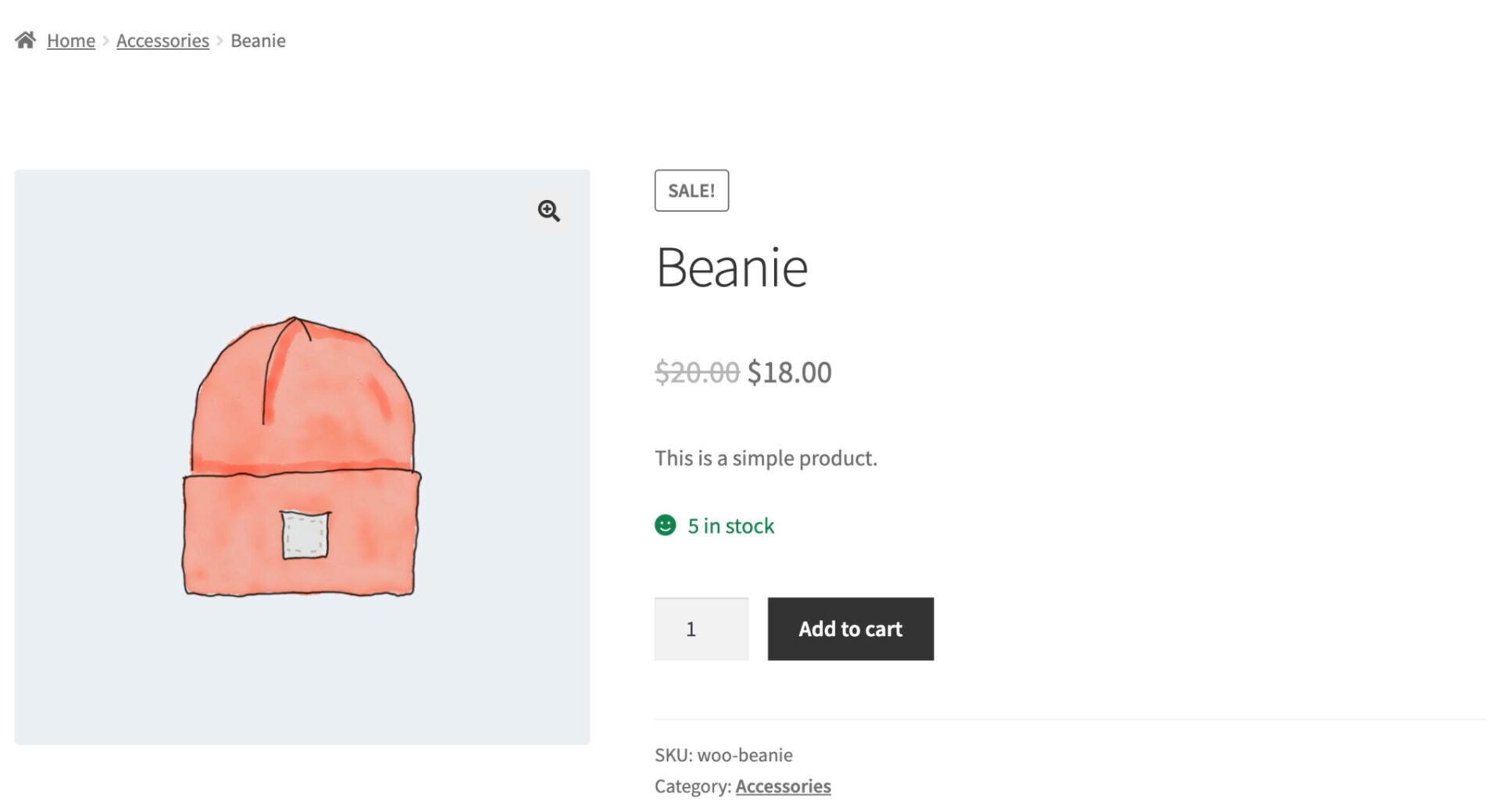Click the SALE! badge
Viewport: 1500px width, 812px height.
point(691,190)
